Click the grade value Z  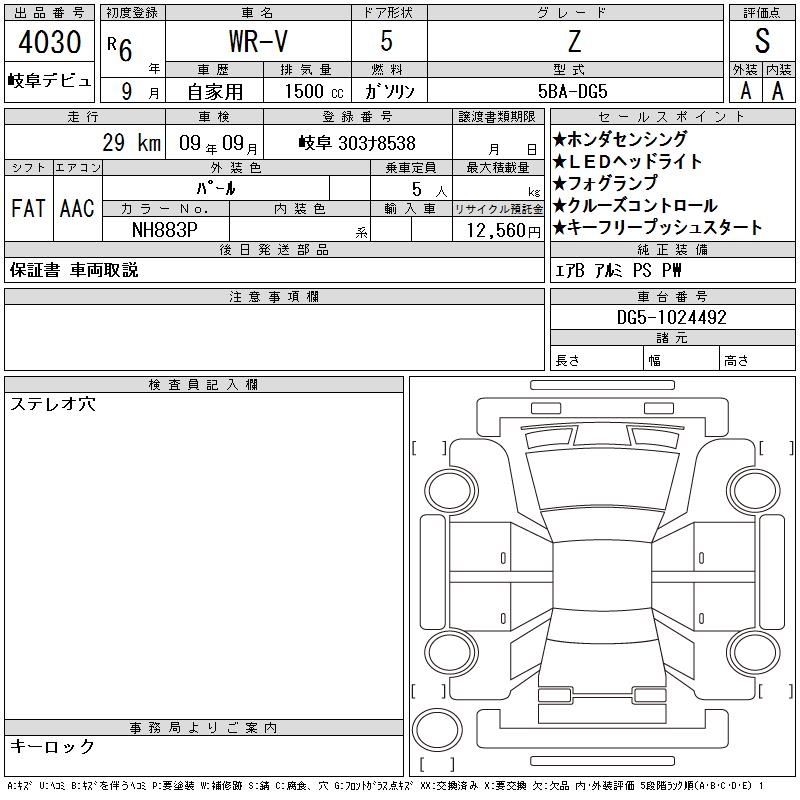(x=575, y=42)
